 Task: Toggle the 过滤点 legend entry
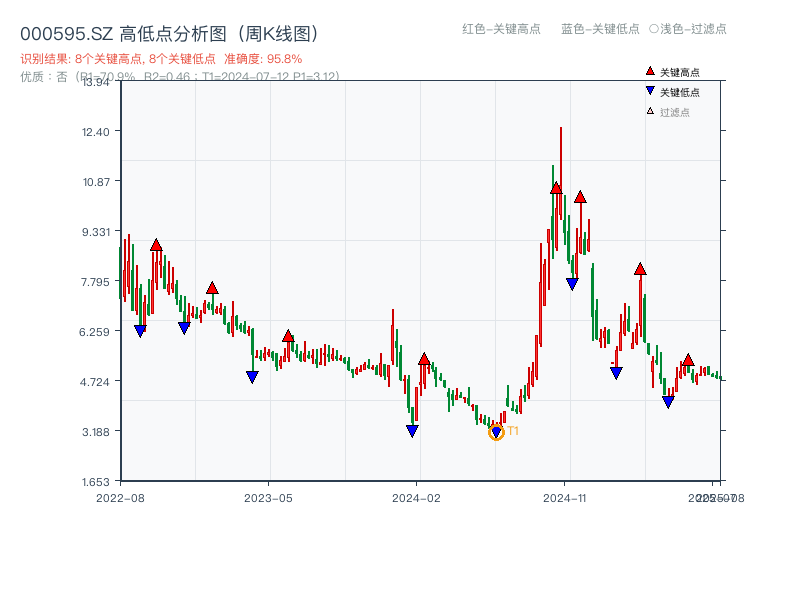click(x=668, y=112)
